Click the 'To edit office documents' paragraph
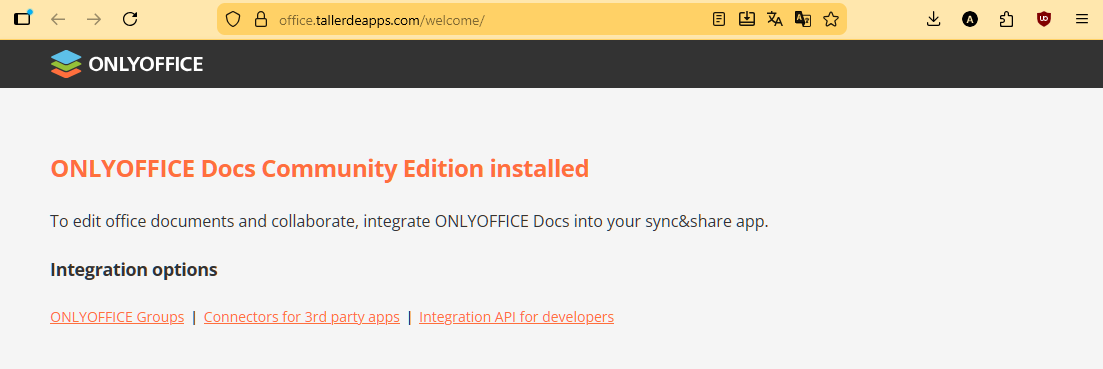Image resolution: width=1103 pixels, height=369 pixels. (x=409, y=221)
